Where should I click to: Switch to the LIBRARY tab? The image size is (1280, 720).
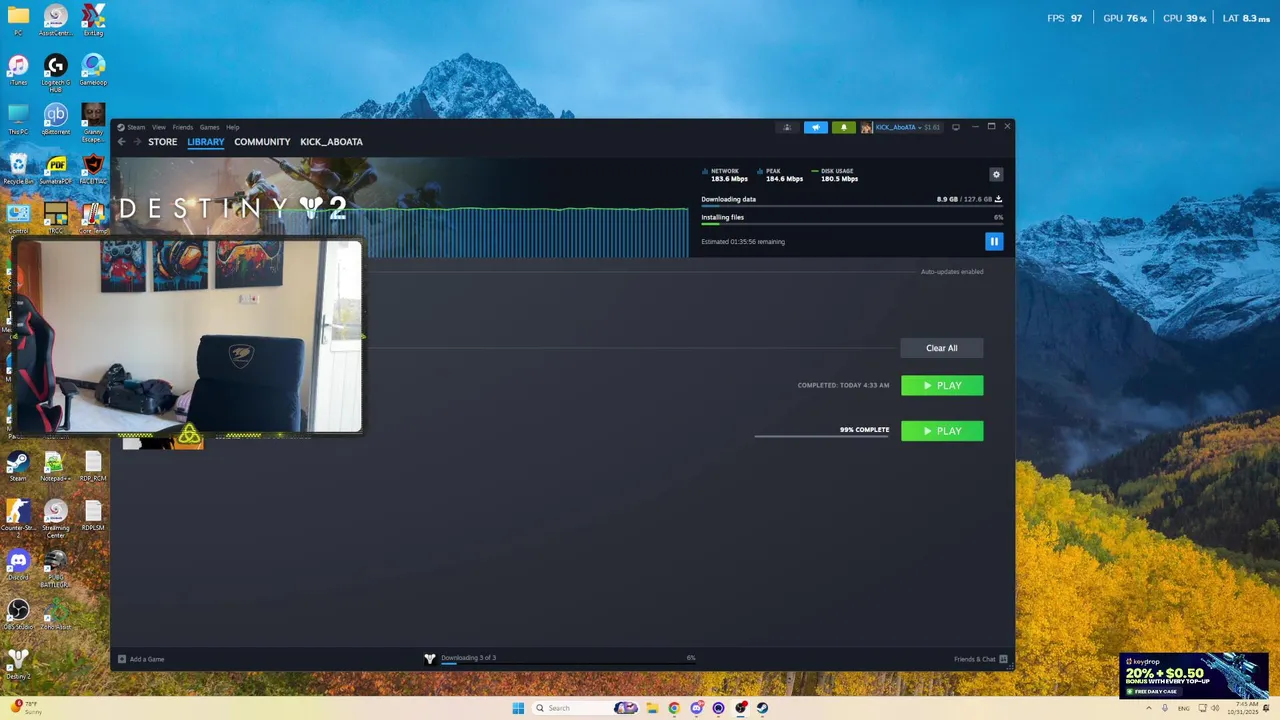[x=206, y=142]
